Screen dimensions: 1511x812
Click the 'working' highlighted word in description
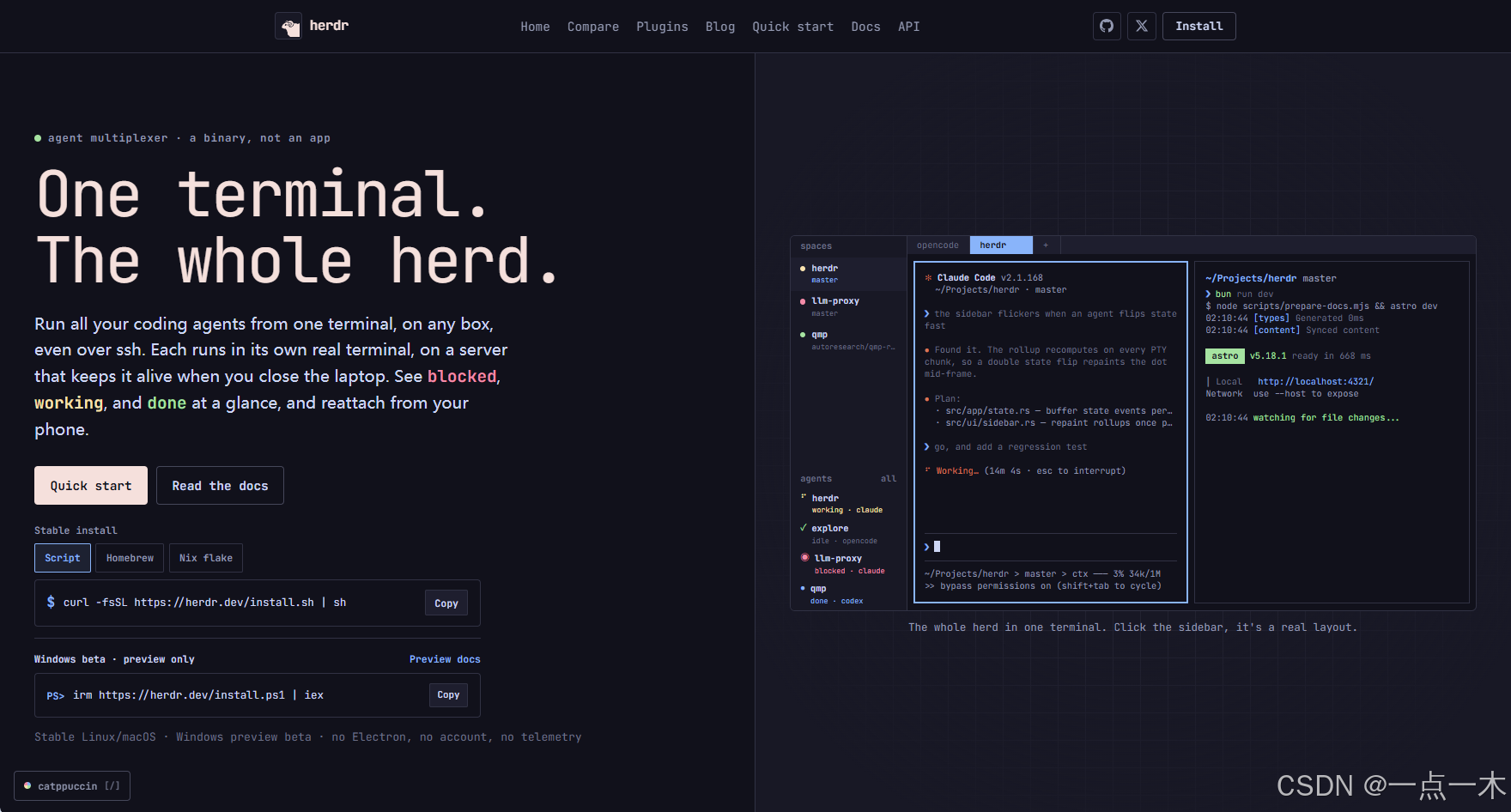point(69,403)
